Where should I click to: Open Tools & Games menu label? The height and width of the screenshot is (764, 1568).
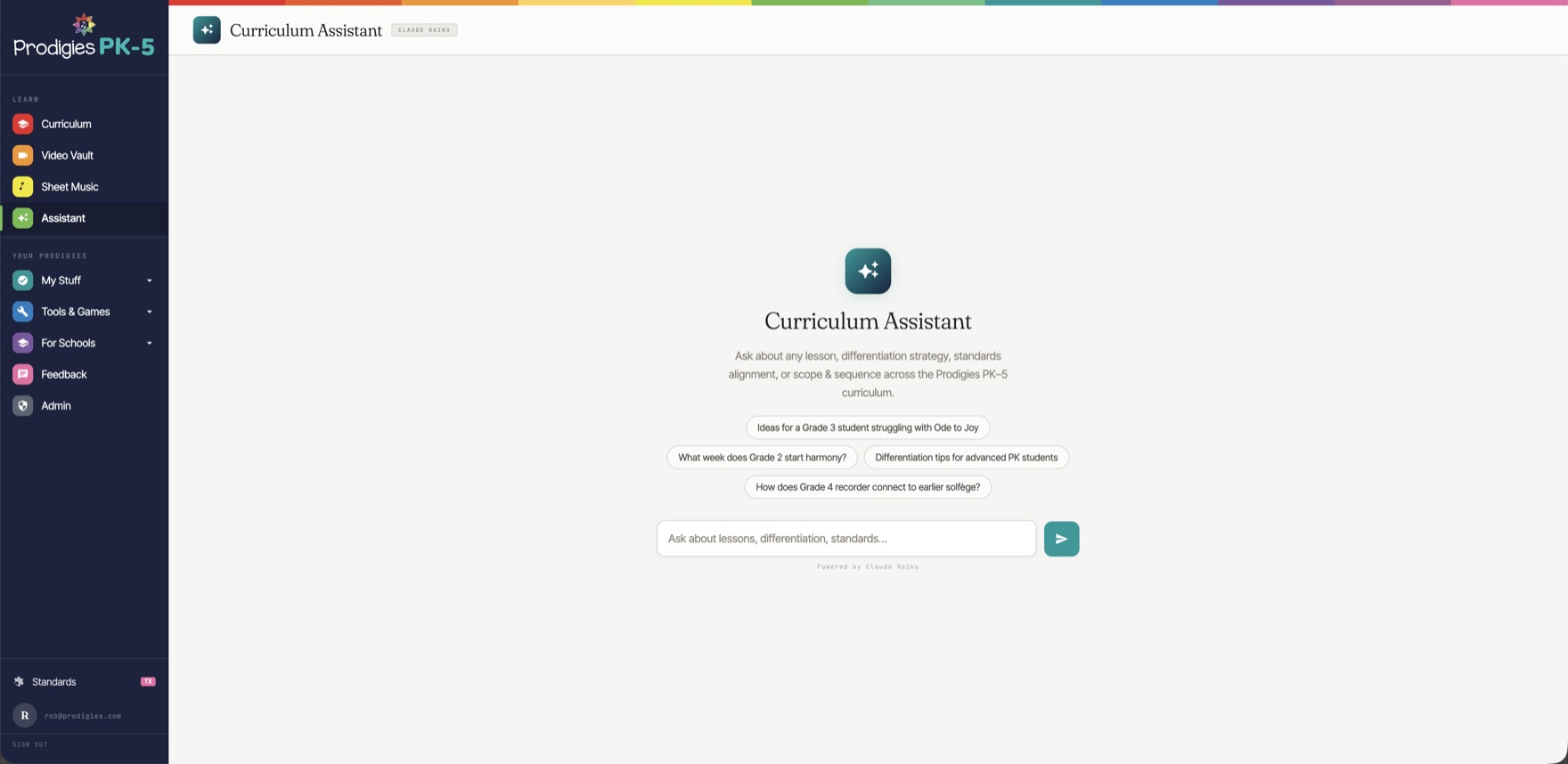[x=76, y=312]
